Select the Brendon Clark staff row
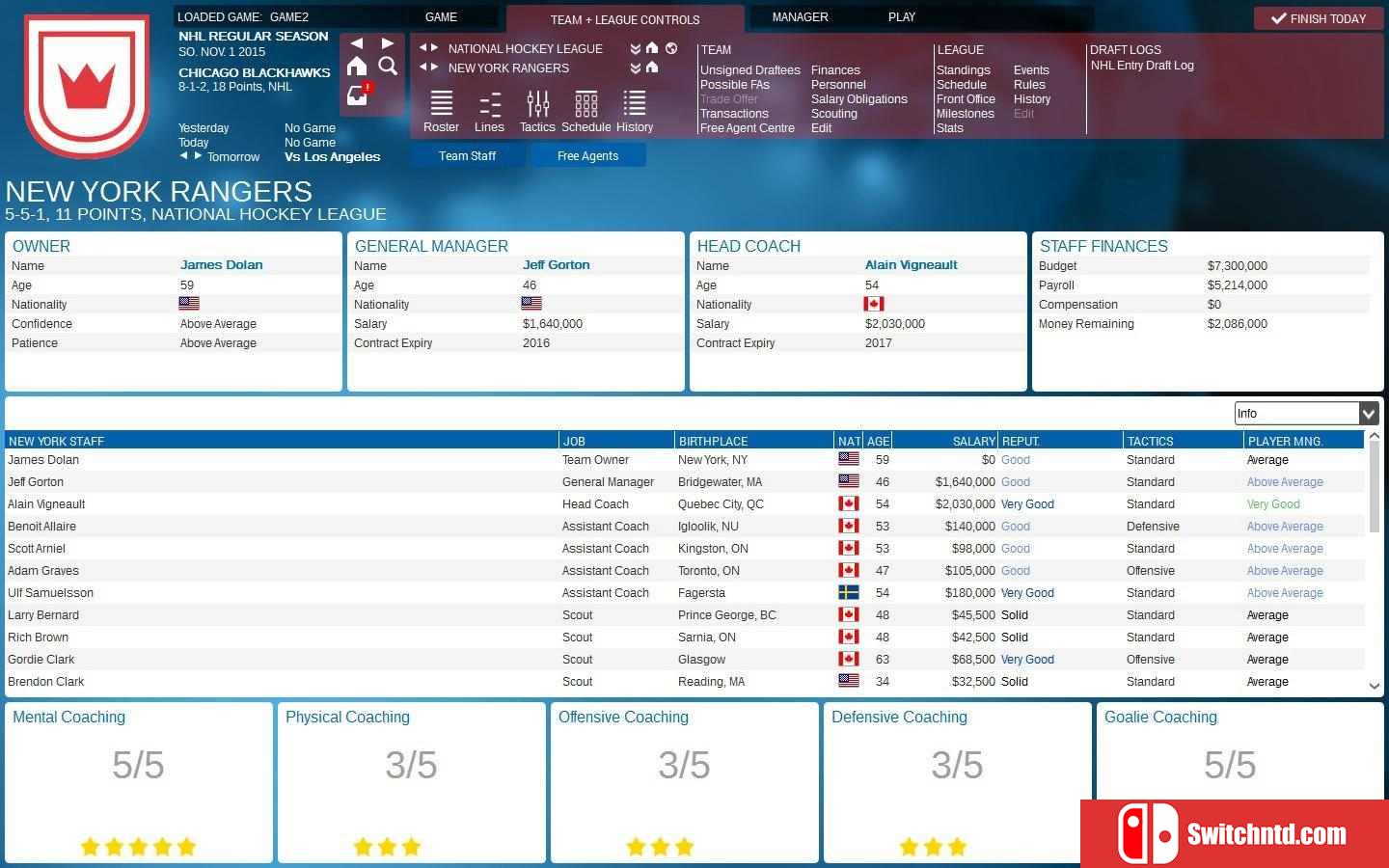The width and height of the screenshot is (1389, 868). coord(685,682)
